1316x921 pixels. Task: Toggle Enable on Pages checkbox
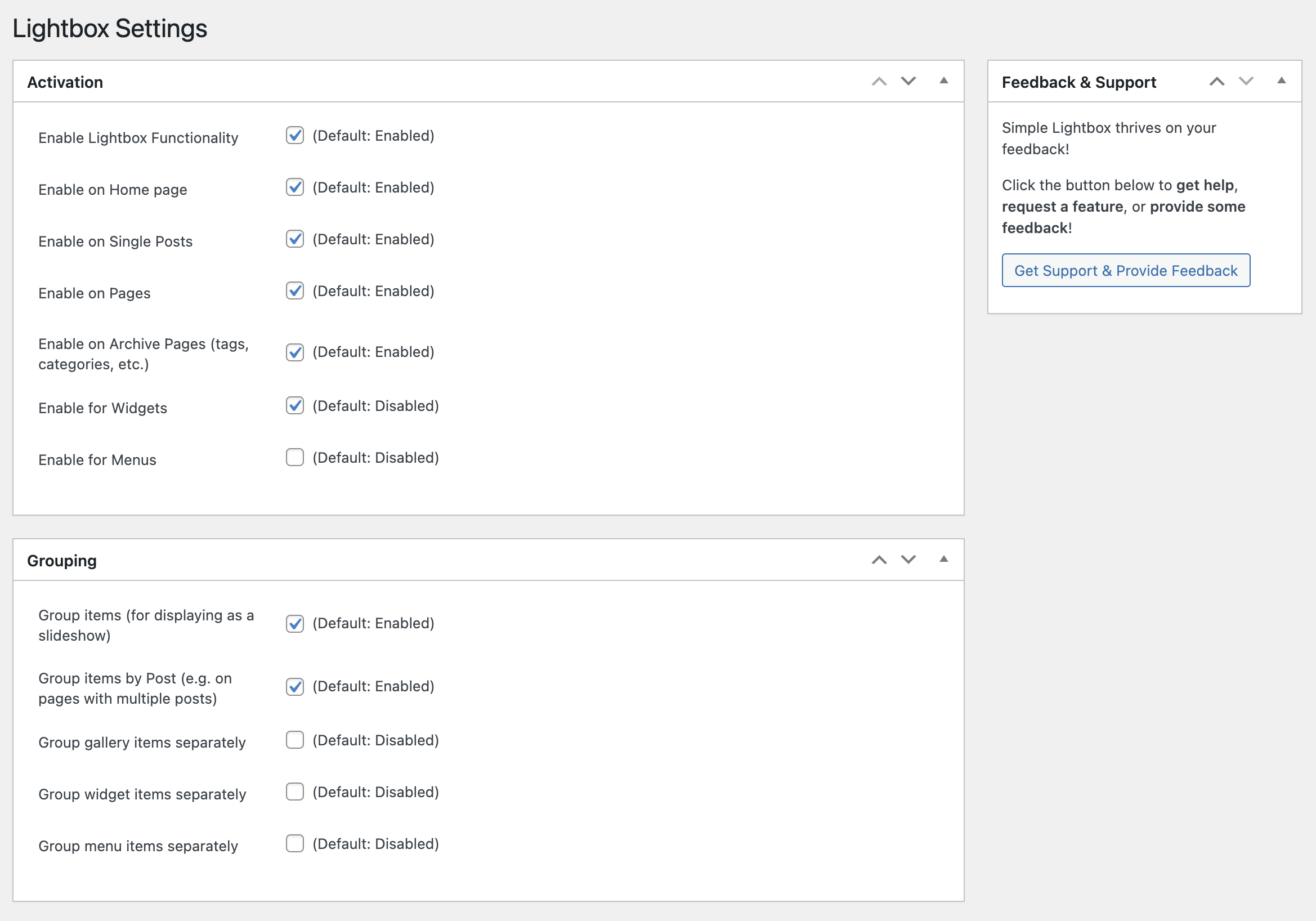point(294,291)
